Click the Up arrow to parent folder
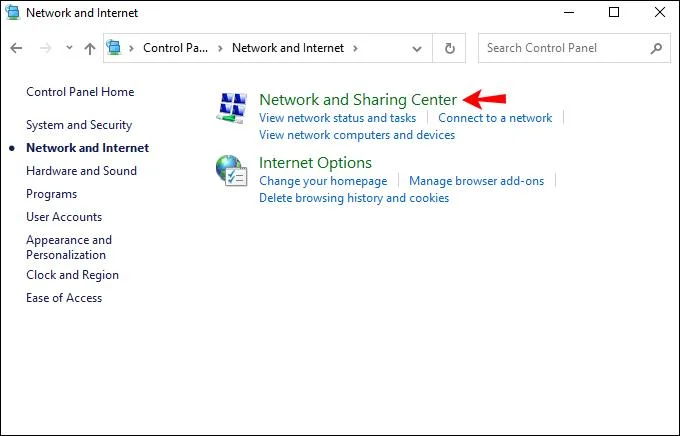The height and width of the screenshot is (436, 680). click(90, 48)
